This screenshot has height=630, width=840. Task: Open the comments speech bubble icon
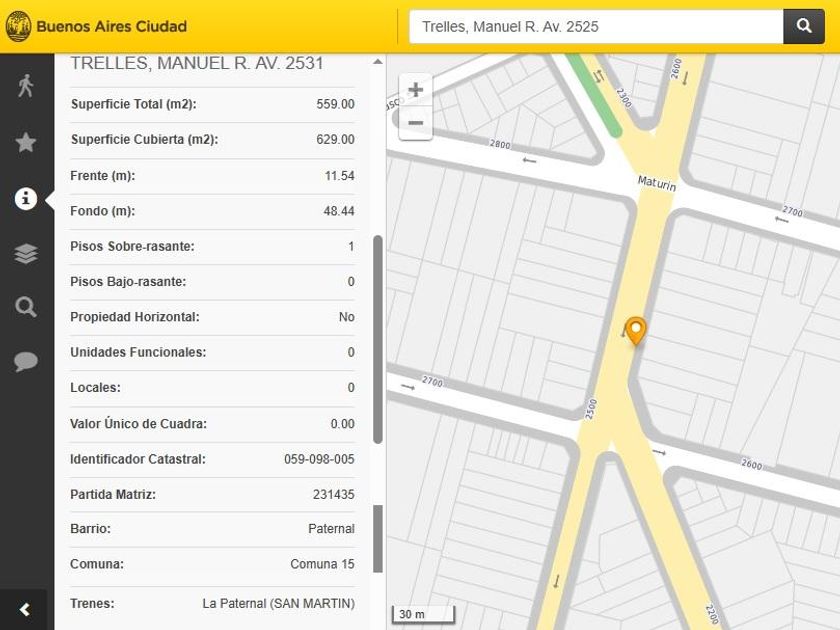tap(25, 362)
